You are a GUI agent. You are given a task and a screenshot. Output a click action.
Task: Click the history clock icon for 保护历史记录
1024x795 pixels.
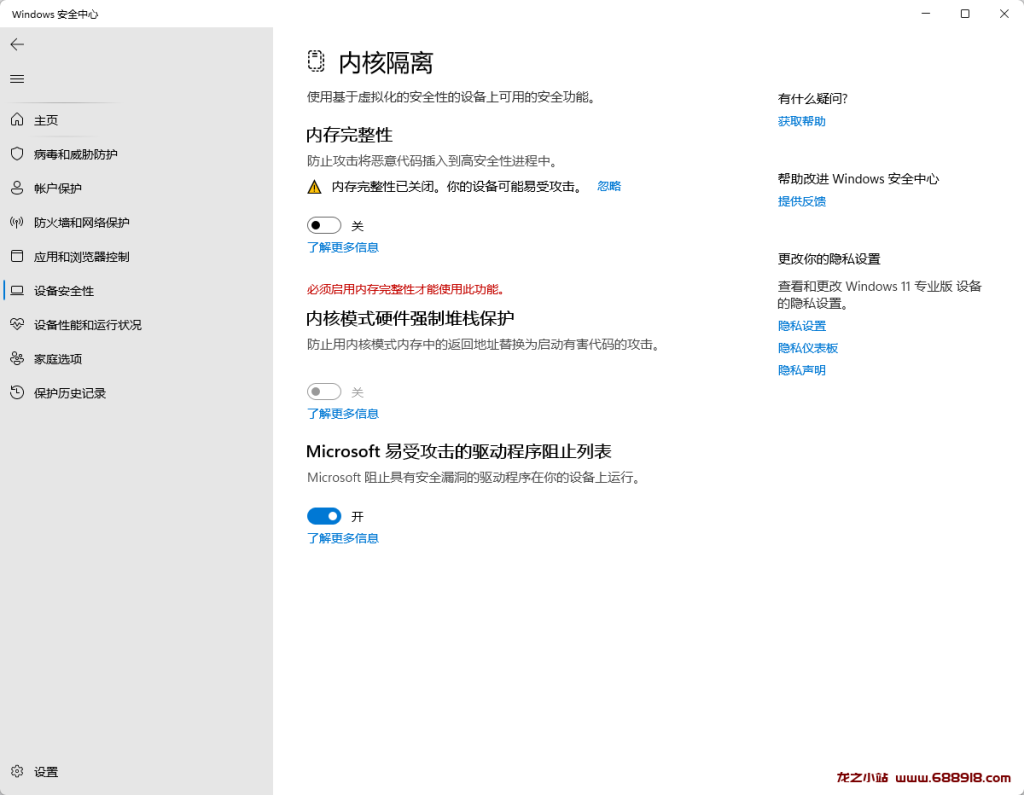tap(17, 393)
